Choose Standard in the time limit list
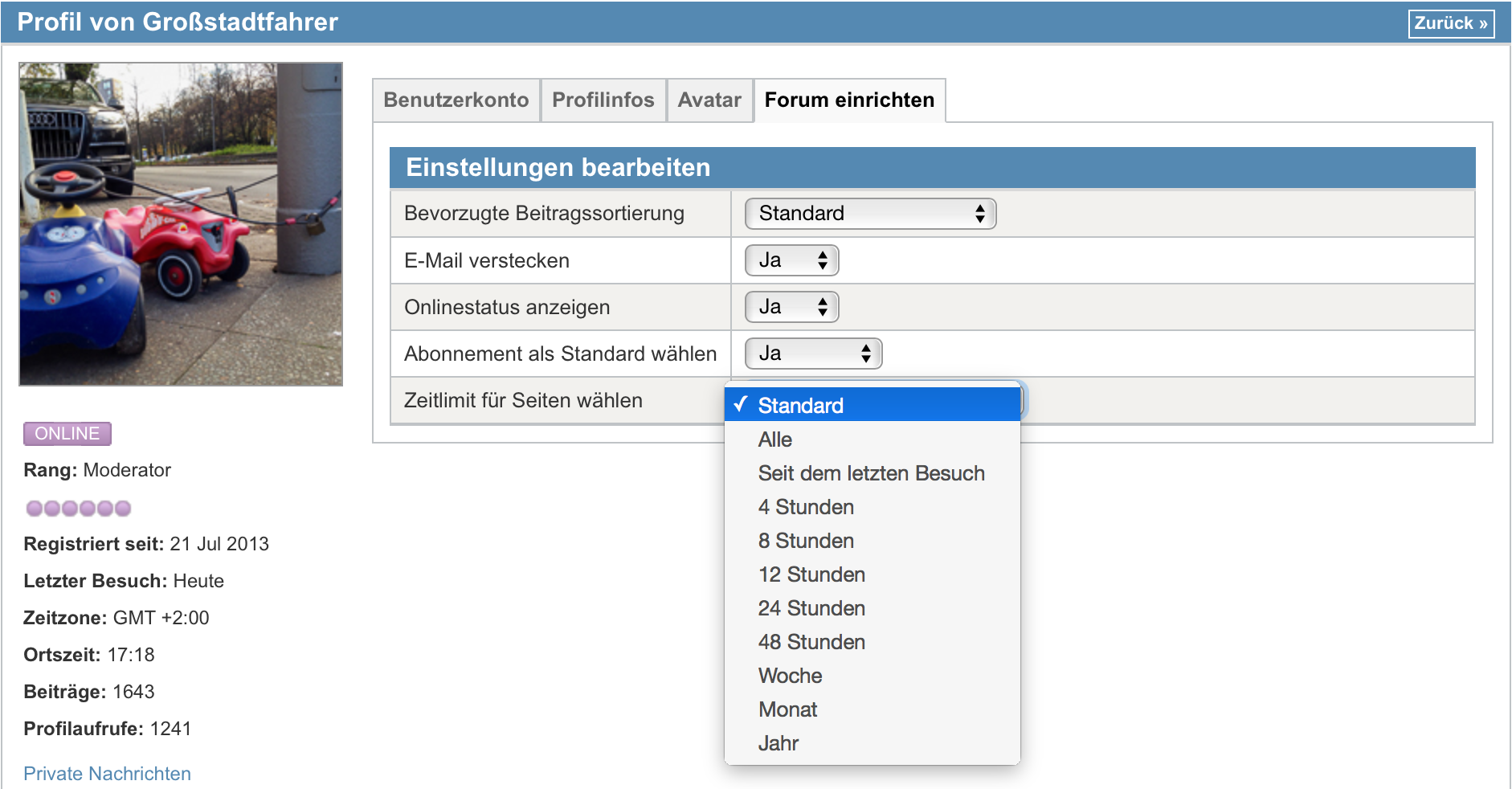The height and width of the screenshot is (789, 1512). [x=872, y=406]
